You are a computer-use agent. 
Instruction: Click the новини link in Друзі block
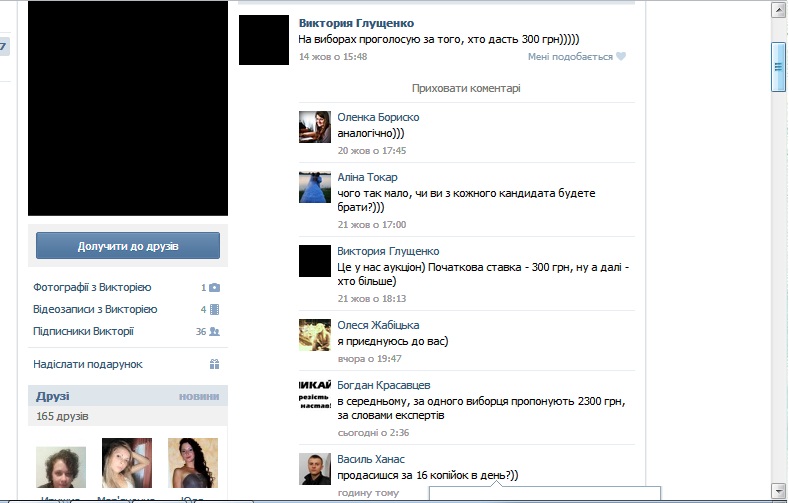(x=198, y=397)
